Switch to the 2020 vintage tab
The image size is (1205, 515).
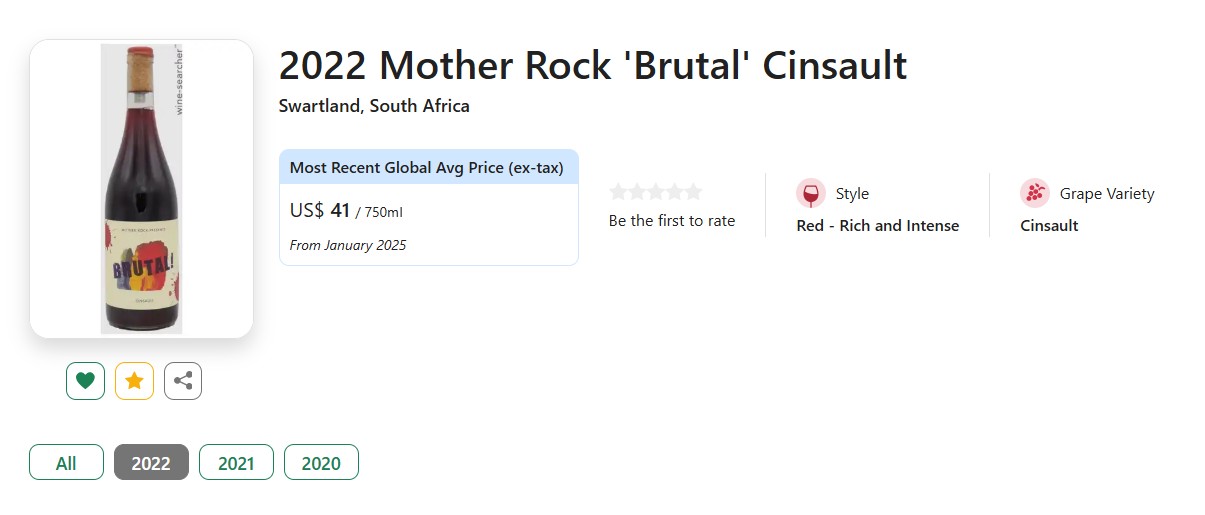(x=321, y=463)
